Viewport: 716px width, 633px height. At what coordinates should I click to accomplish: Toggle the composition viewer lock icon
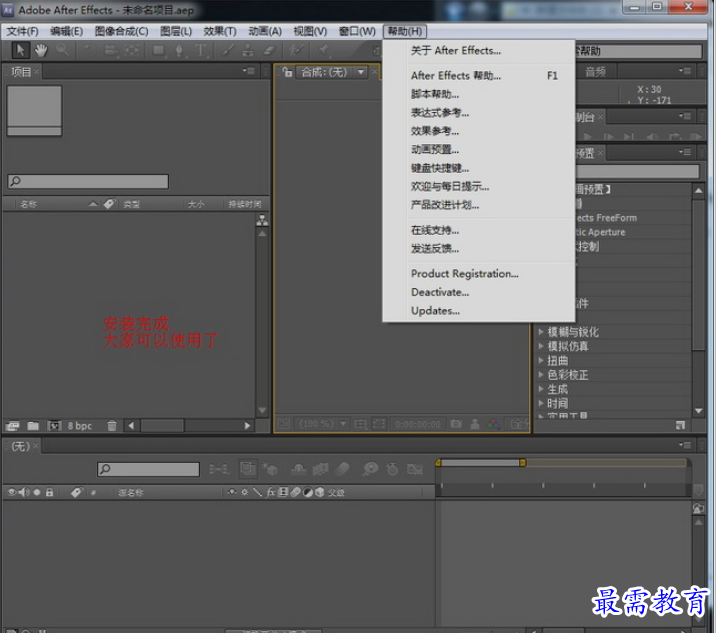(x=287, y=72)
